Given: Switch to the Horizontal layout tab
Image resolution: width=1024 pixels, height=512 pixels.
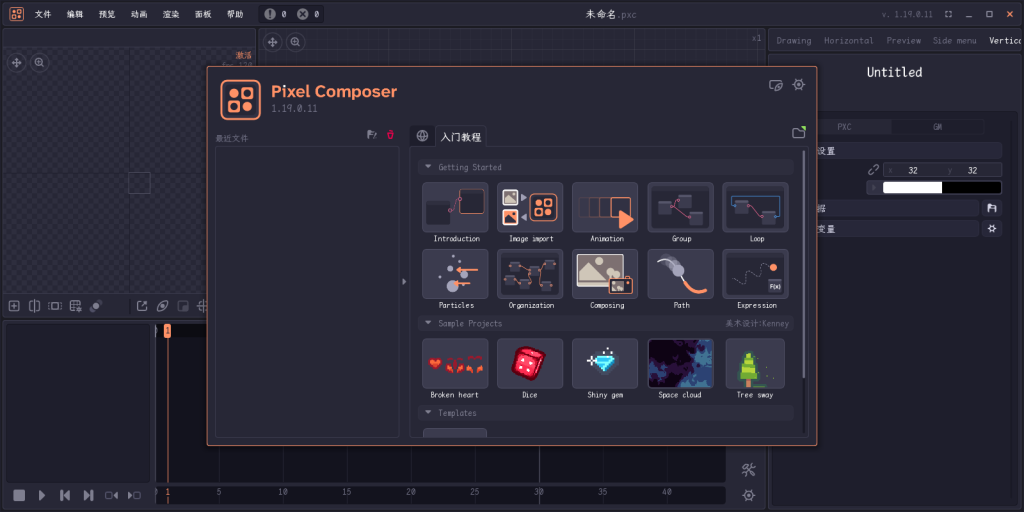Looking at the screenshot, I should 848,40.
